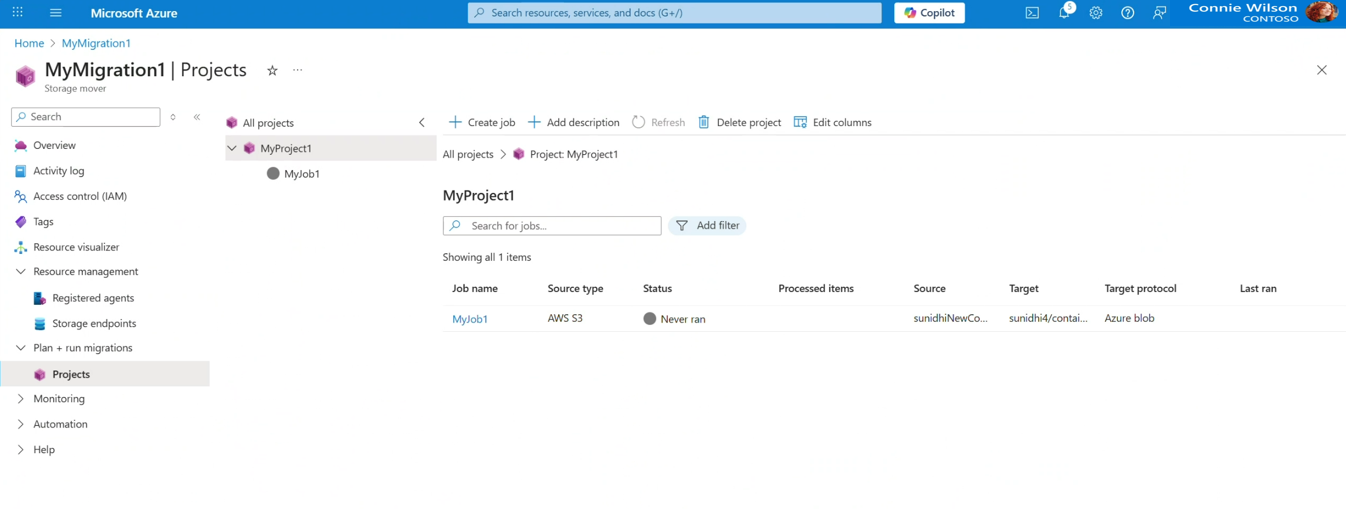
Task: Collapse Plan + run migrations section
Action: pos(20,348)
